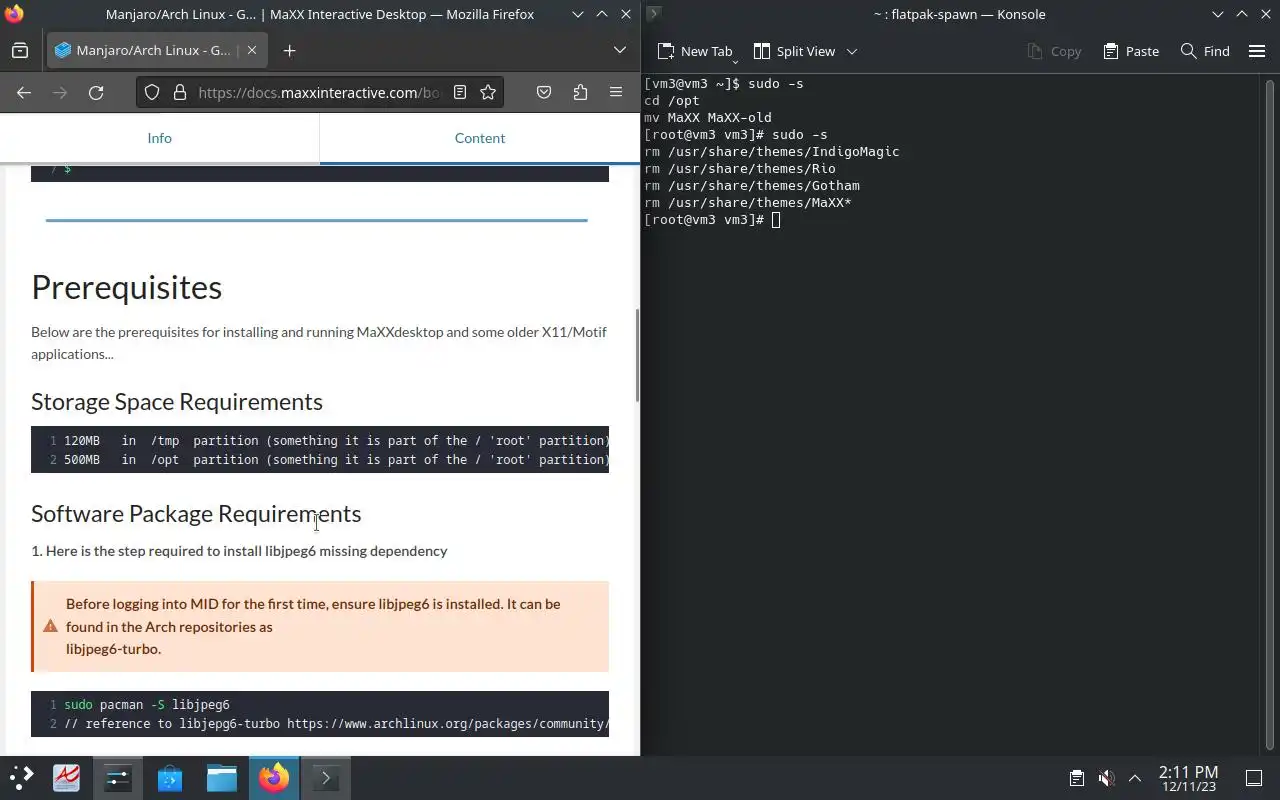Expand the New Tab dropdown arrow
This screenshot has height=800, width=1280.
tap(735, 60)
